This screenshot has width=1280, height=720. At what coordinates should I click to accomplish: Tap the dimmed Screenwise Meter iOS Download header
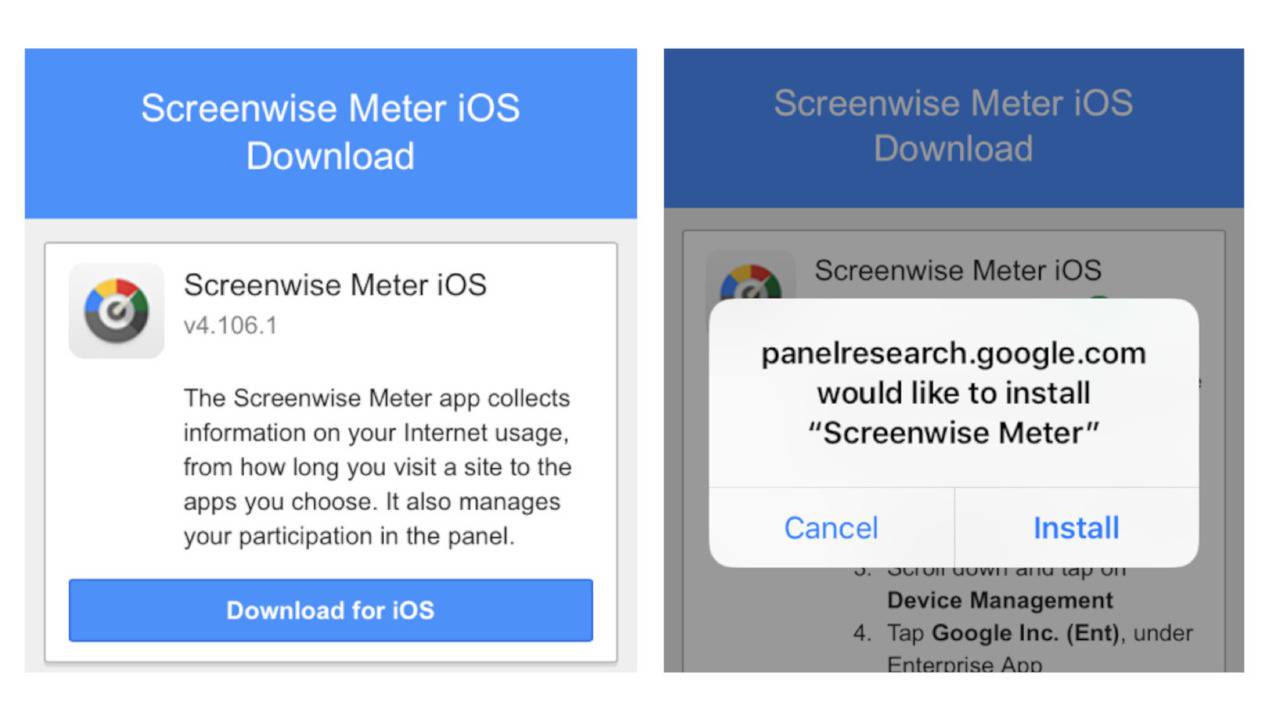click(x=954, y=126)
